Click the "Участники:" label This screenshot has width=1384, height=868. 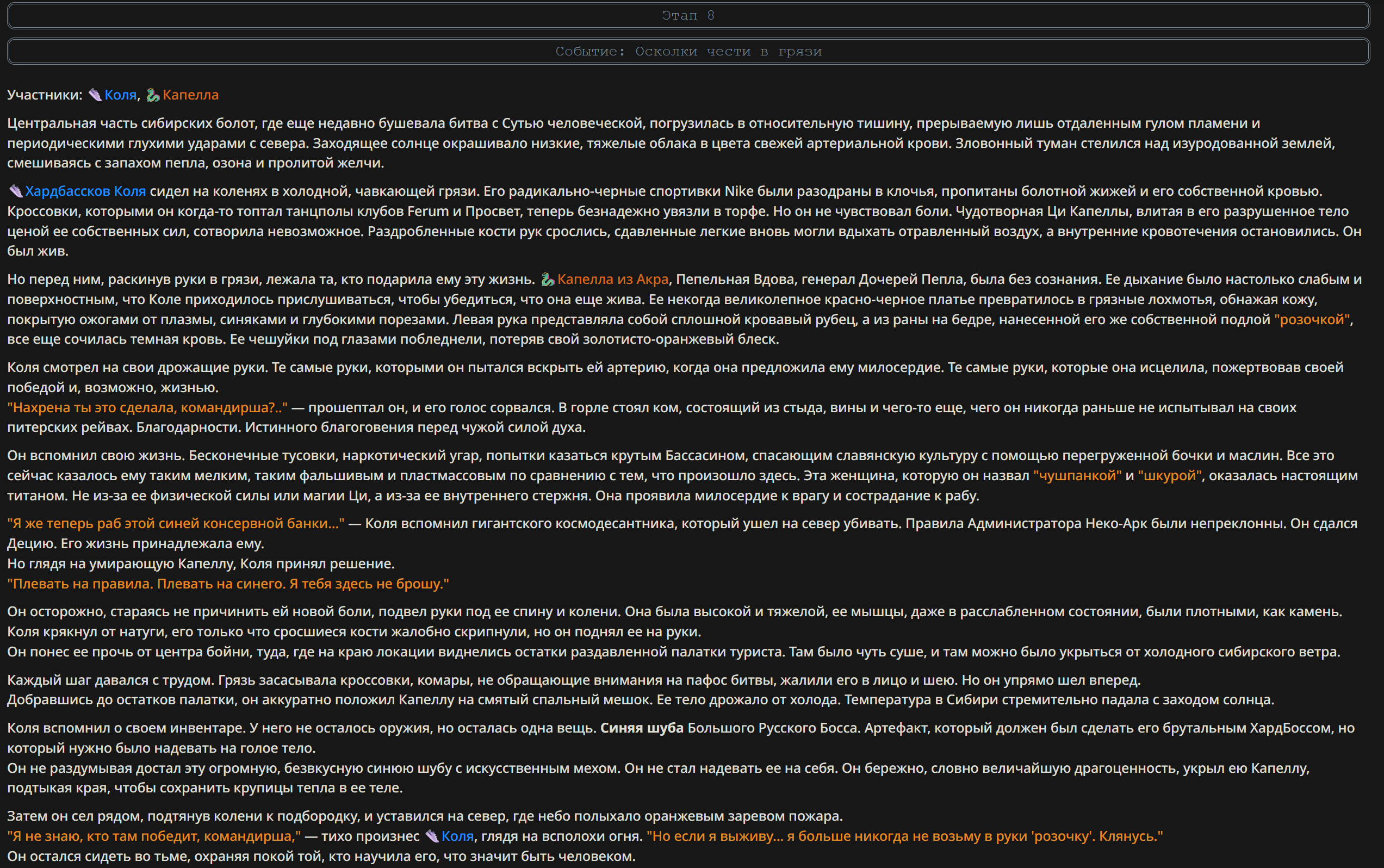45,95
